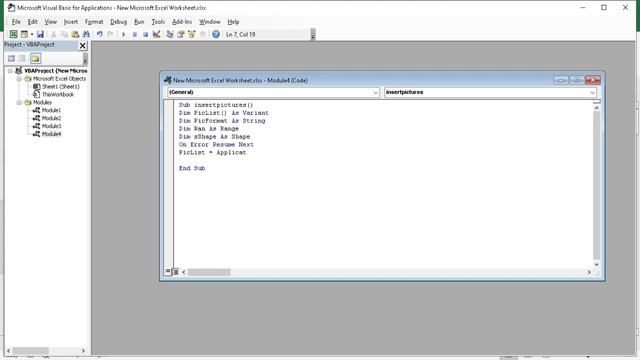Open the Debug menu
The width and height of the screenshot is (640, 360).
118,22
